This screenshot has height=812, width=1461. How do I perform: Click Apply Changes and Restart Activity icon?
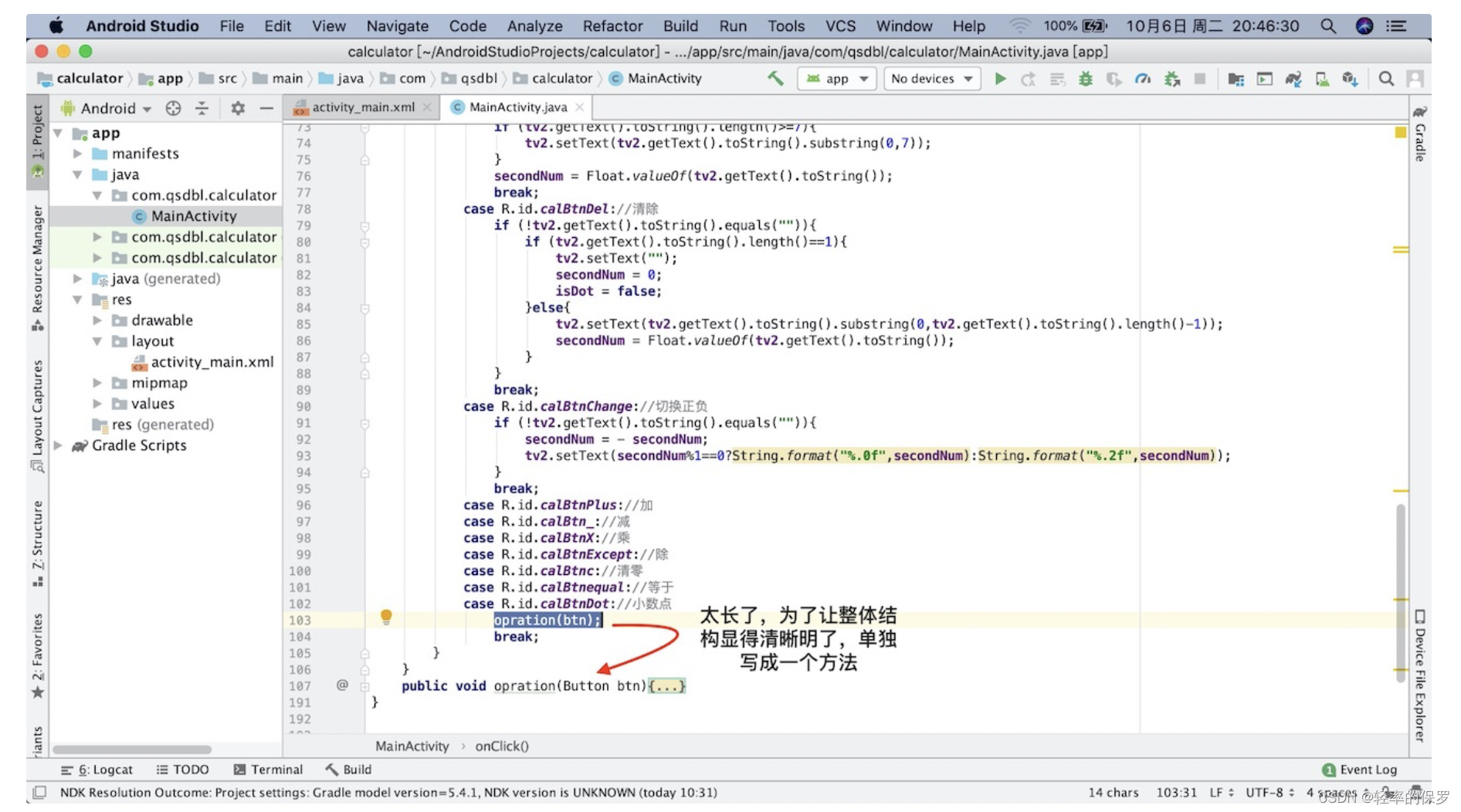click(1028, 79)
